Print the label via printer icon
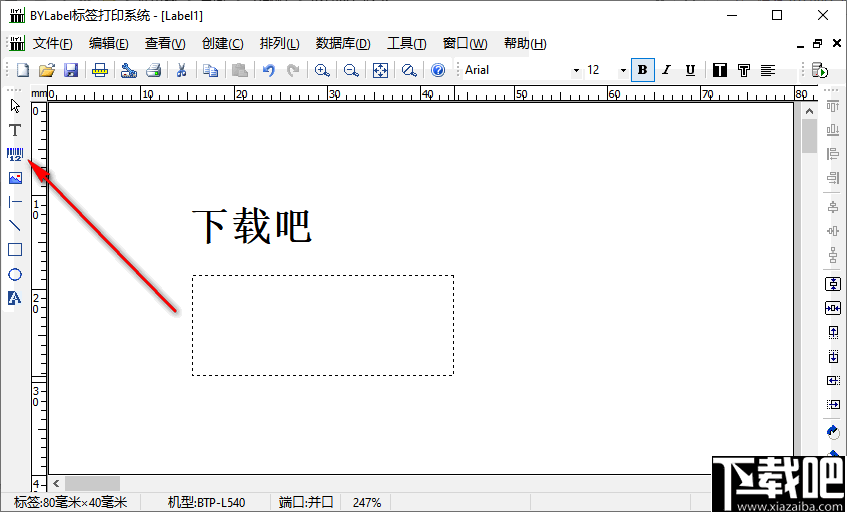The width and height of the screenshot is (847, 512). (x=153, y=70)
